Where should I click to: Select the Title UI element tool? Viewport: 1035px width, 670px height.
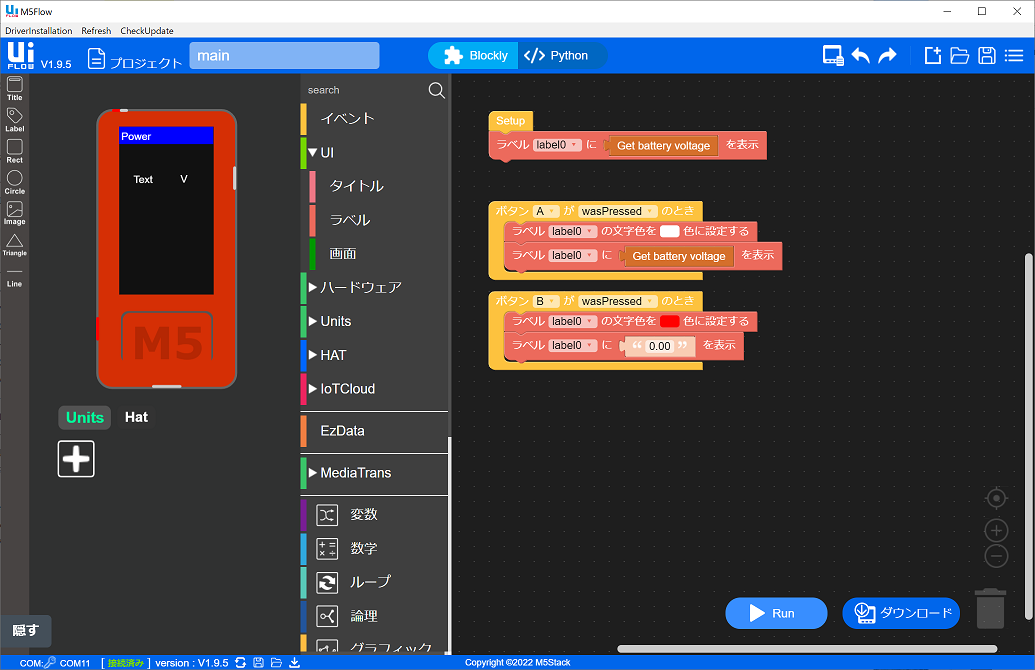click(15, 88)
